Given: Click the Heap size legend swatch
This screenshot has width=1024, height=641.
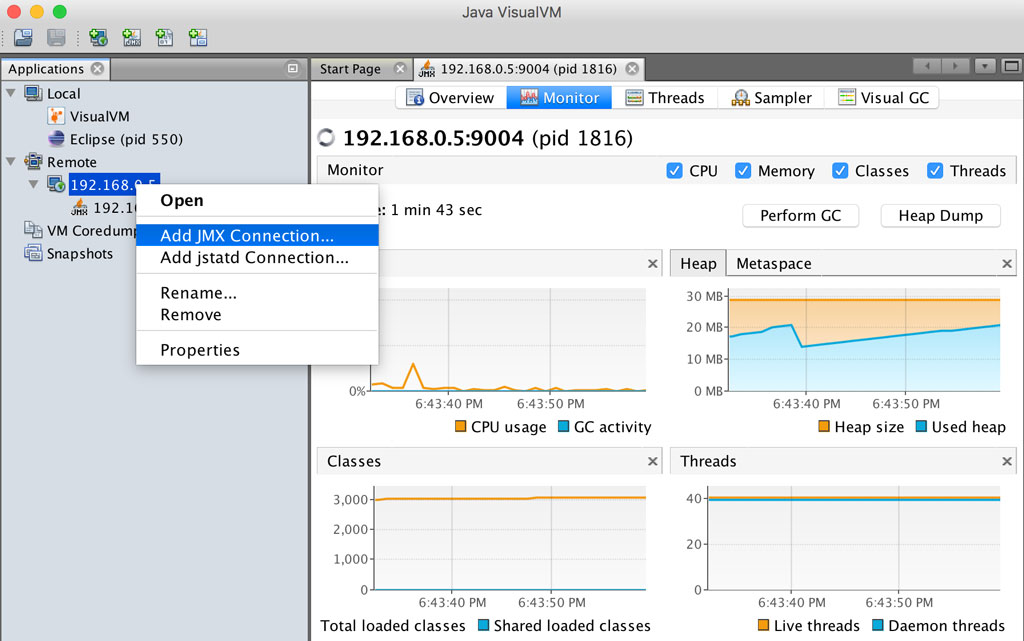Looking at the screenshot, I should (824, 426).
